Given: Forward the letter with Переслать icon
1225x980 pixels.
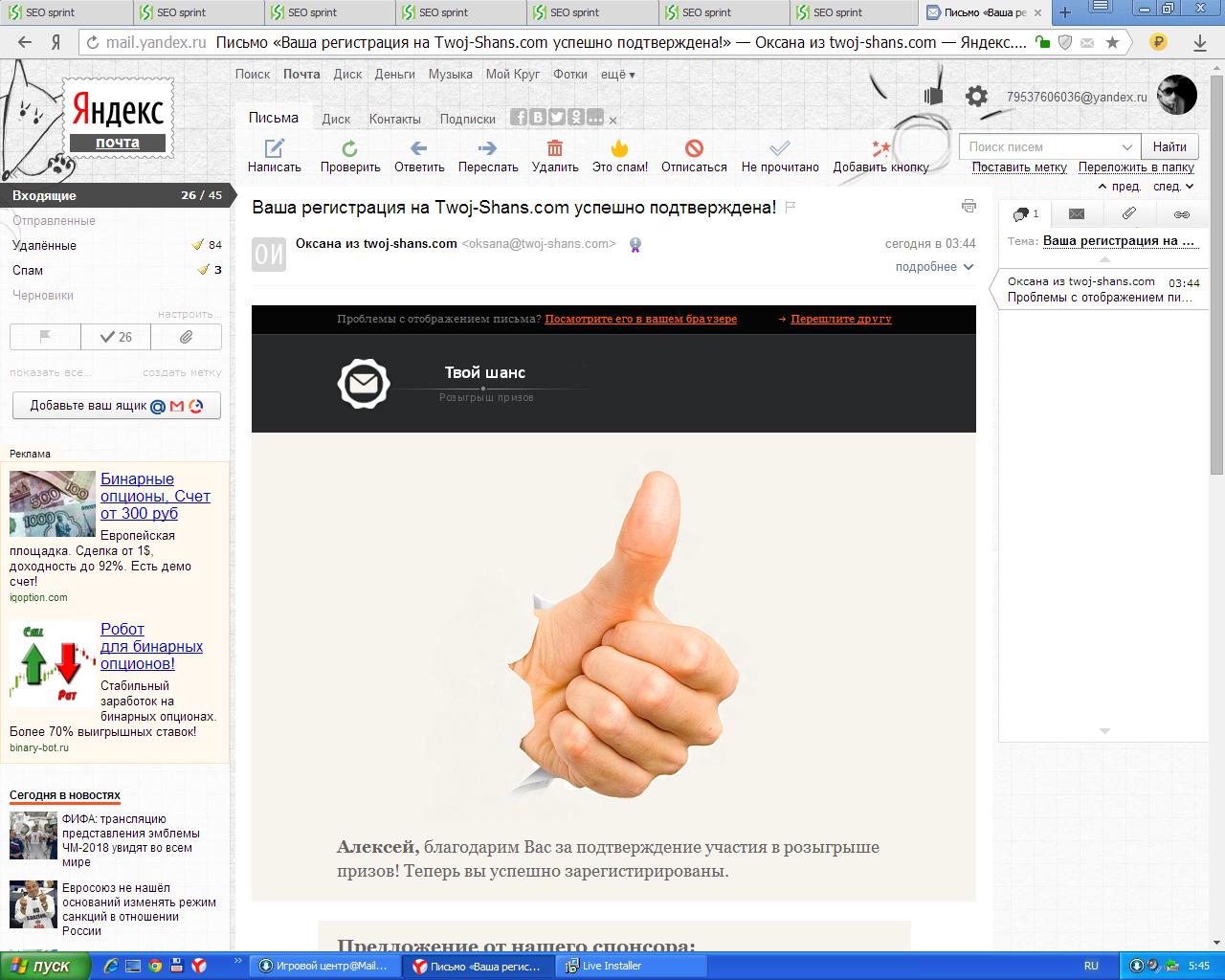Looking at the screenshot, I should 487,147.
